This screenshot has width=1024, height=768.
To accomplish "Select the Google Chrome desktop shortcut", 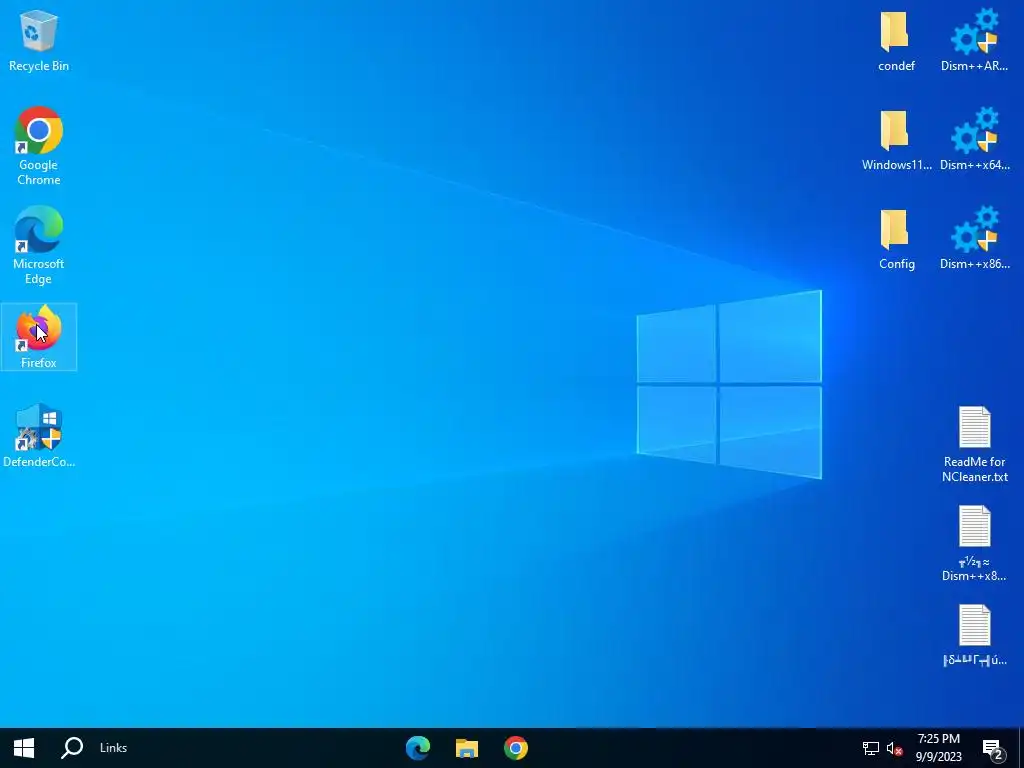I will (39, 146).
